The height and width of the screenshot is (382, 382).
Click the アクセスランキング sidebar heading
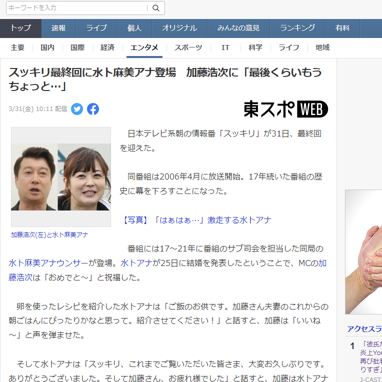(x=364, y=329)
